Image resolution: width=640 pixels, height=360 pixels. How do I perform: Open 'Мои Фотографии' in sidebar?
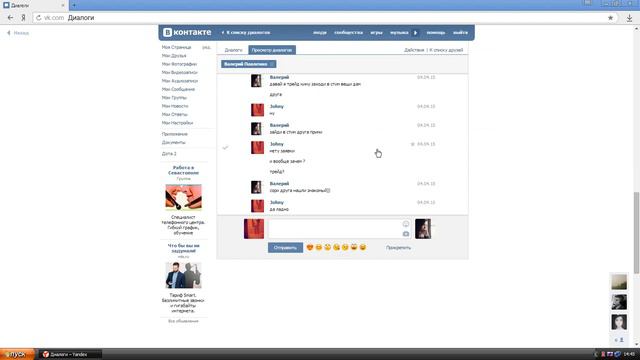pos(179,64)
